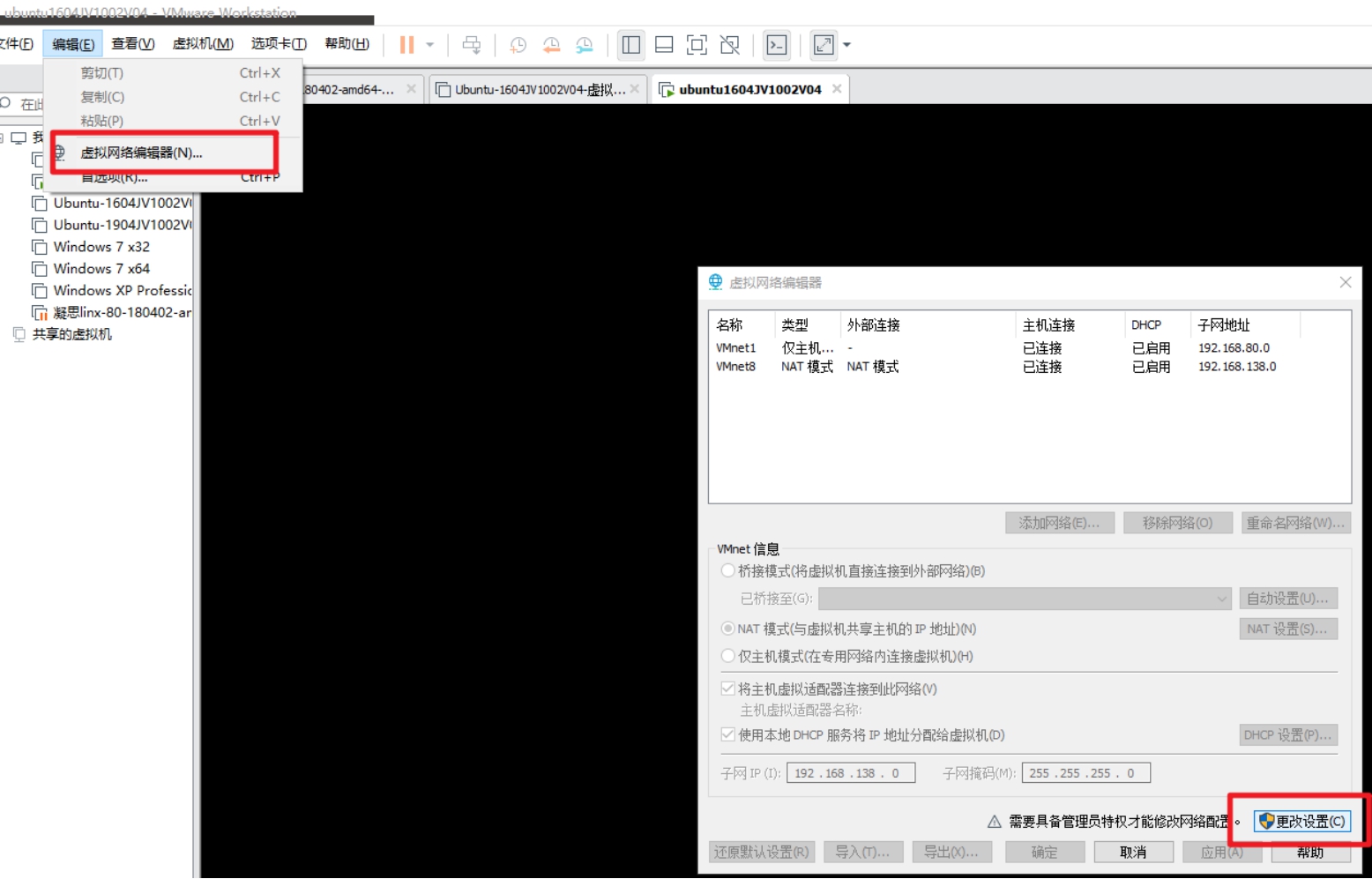Open the 虚拟机(M) menu

tap(203, 44)
